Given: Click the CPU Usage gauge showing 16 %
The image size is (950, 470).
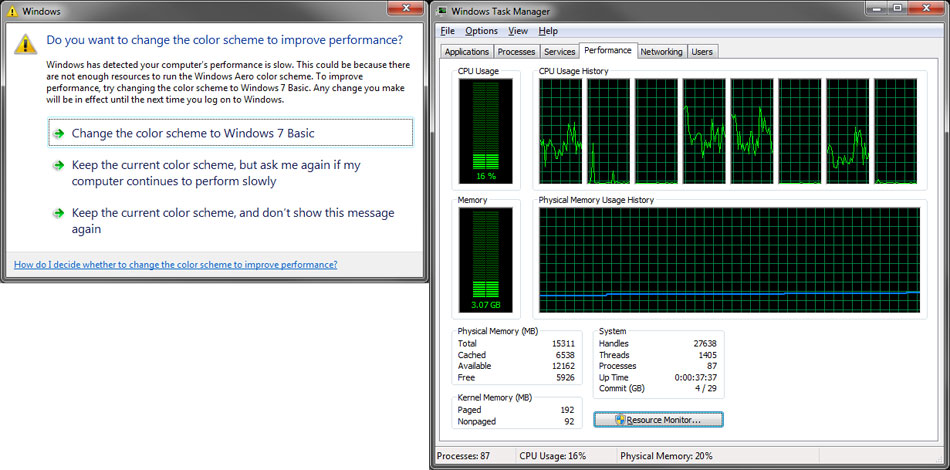Looking at the screenshot, I should click(x=485, y=131).
